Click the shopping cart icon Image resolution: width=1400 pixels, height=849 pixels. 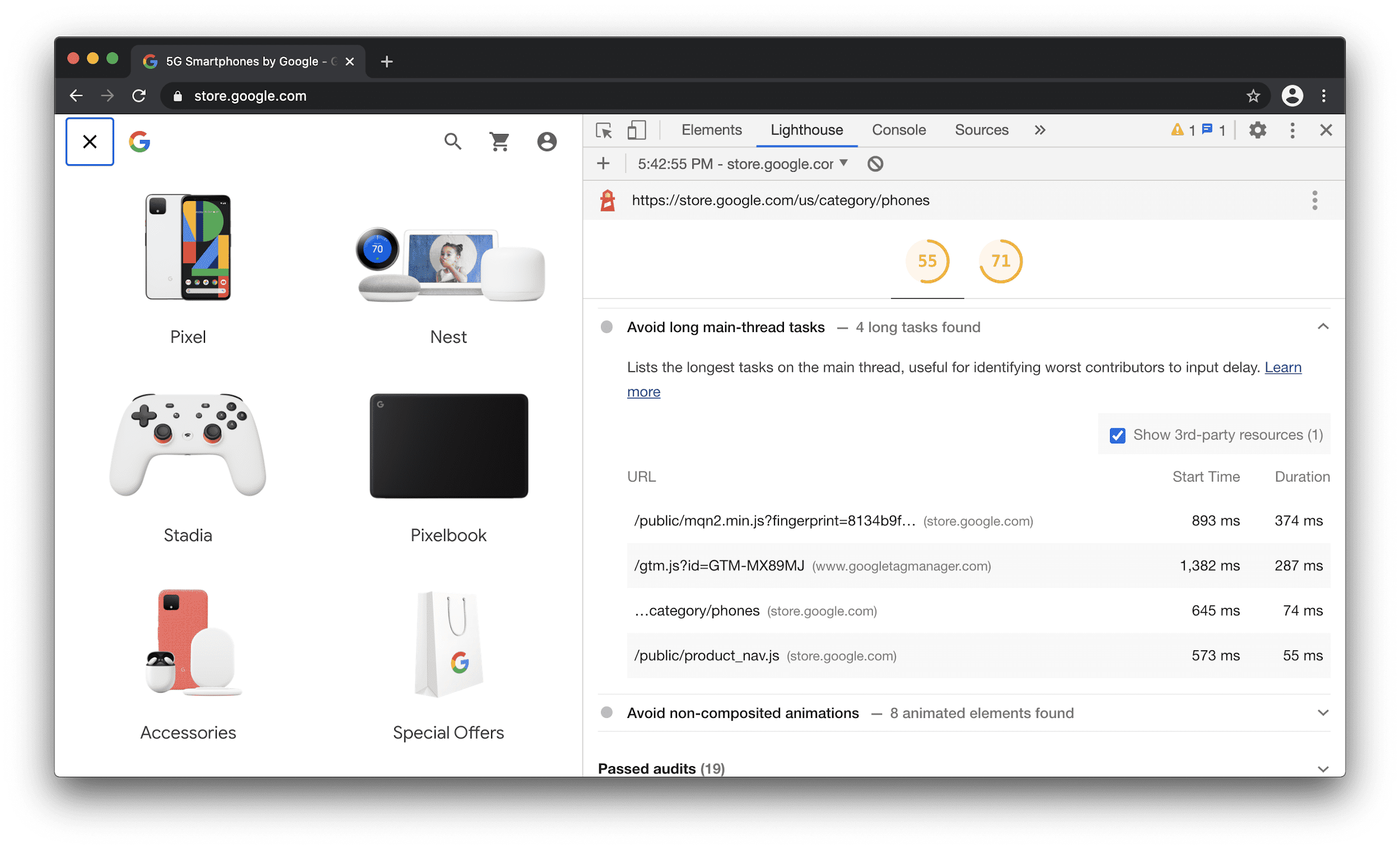[x=499, y=141]
